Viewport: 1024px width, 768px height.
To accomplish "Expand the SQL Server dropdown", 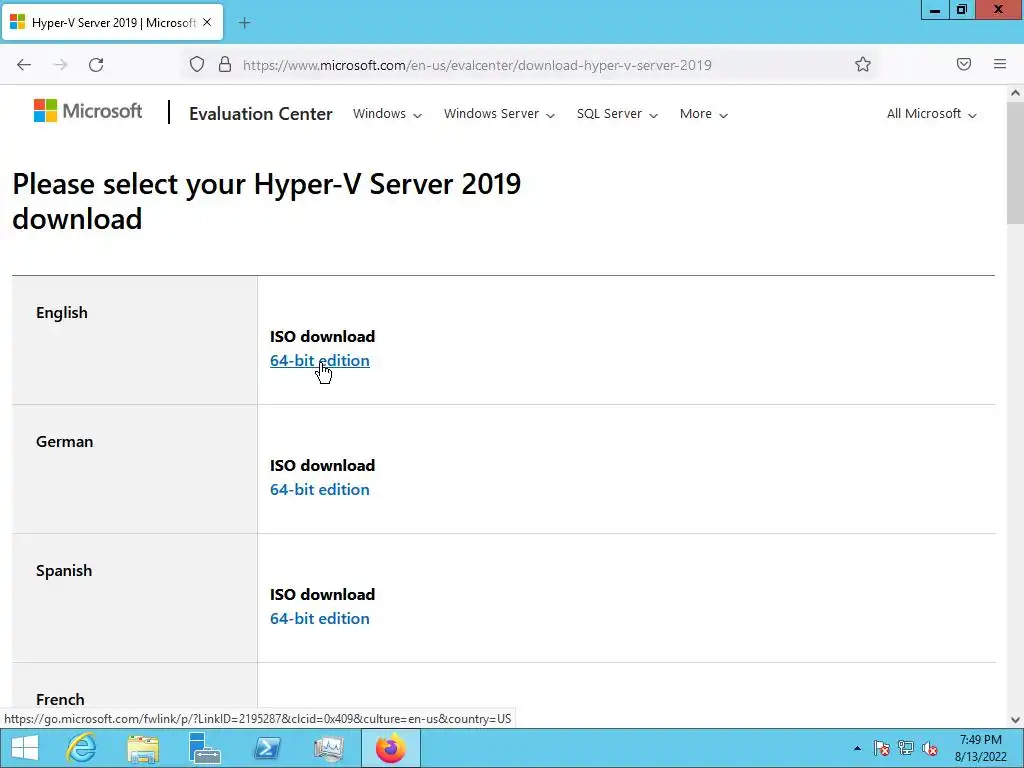I will pyautogui.click(x=617, y=114).
